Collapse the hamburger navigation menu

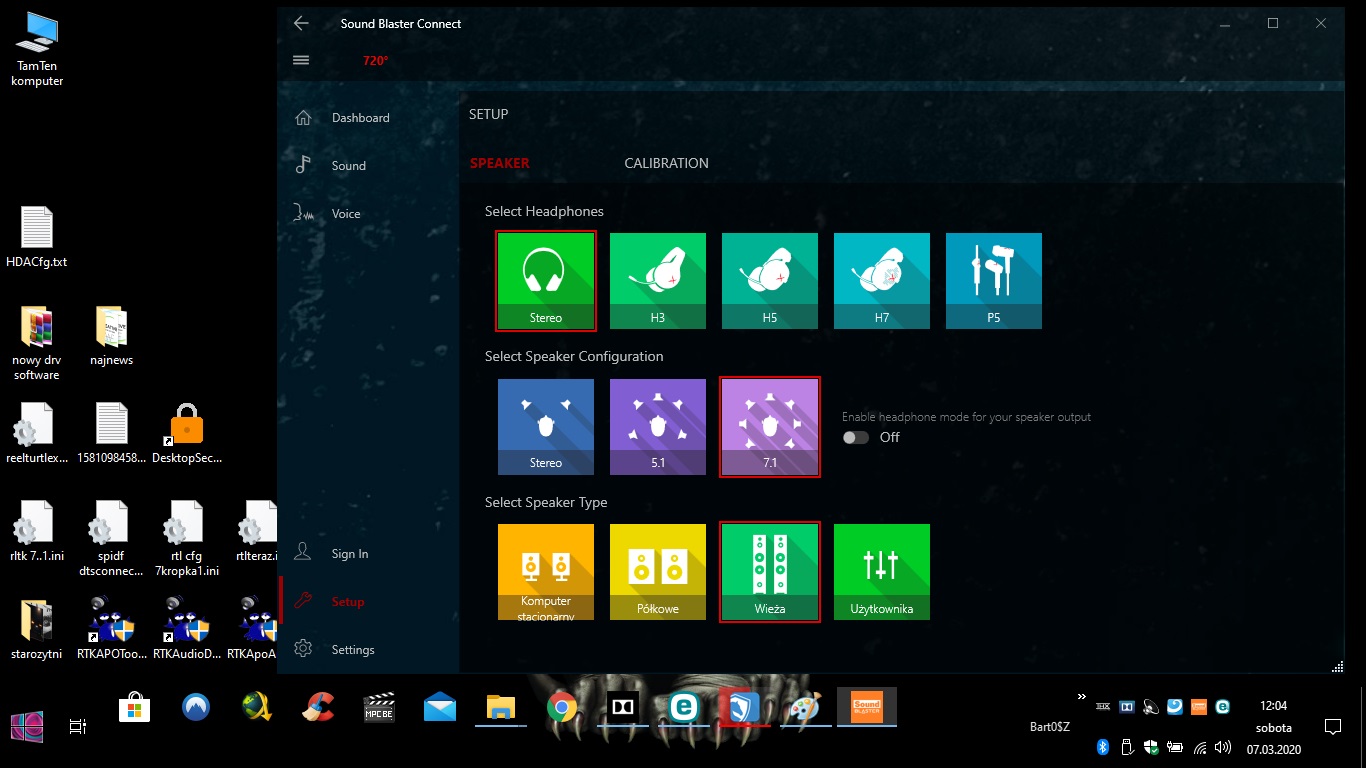[301, 60]
